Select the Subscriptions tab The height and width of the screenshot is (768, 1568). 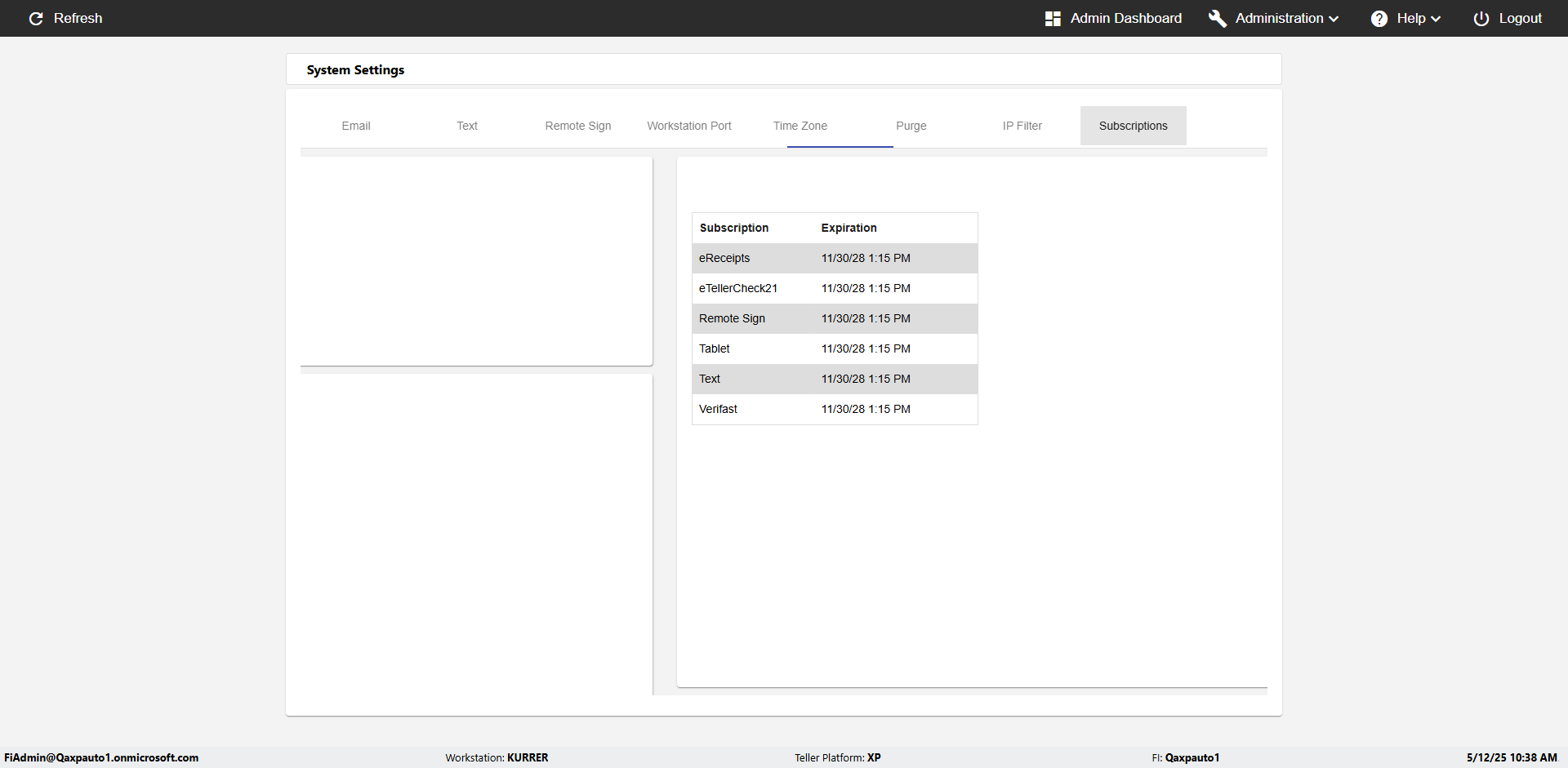[1134, 126]
